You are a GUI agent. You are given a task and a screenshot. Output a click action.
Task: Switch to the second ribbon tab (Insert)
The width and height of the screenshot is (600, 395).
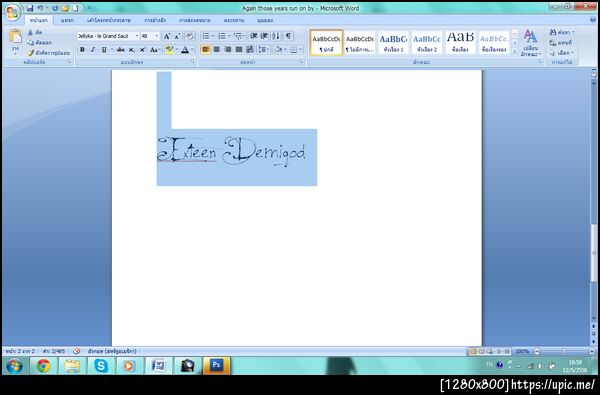[67, 20]
